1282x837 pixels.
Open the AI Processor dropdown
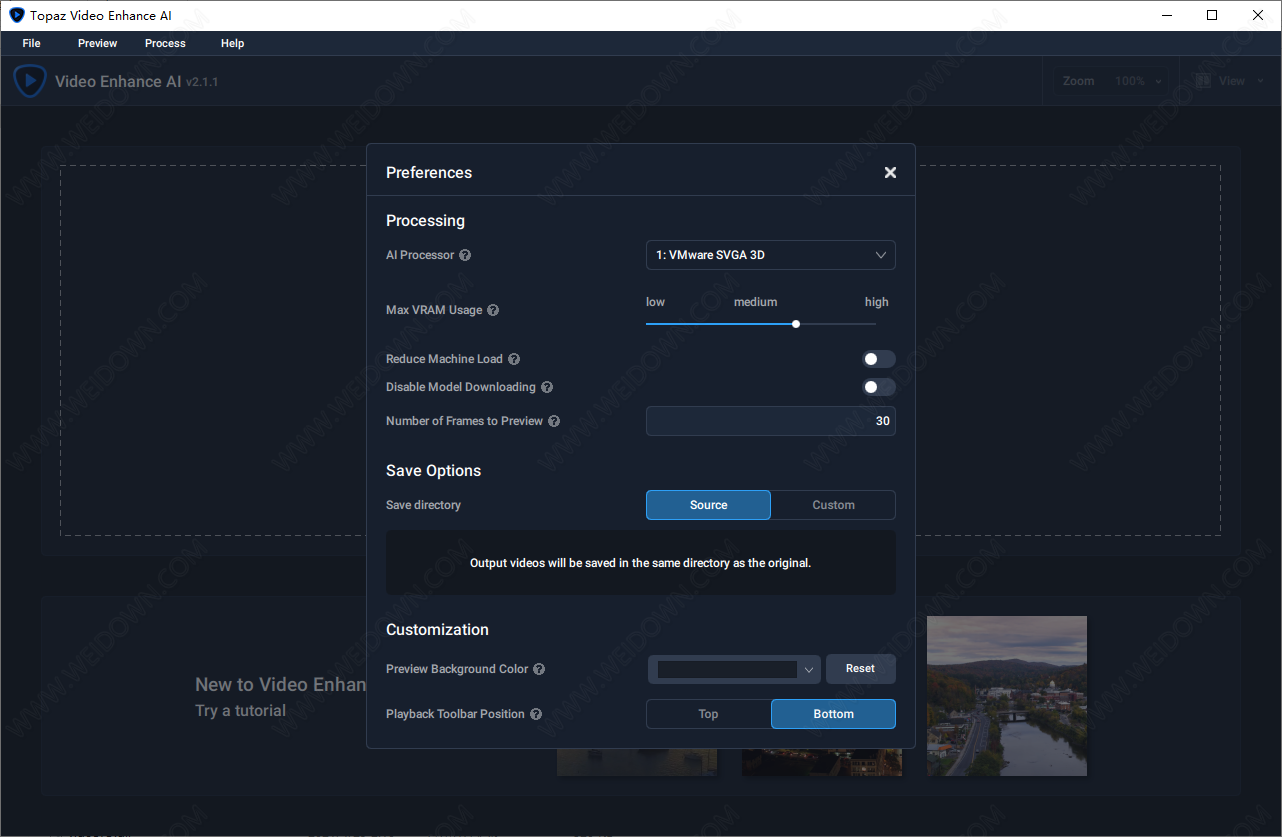tap(771, 255)
